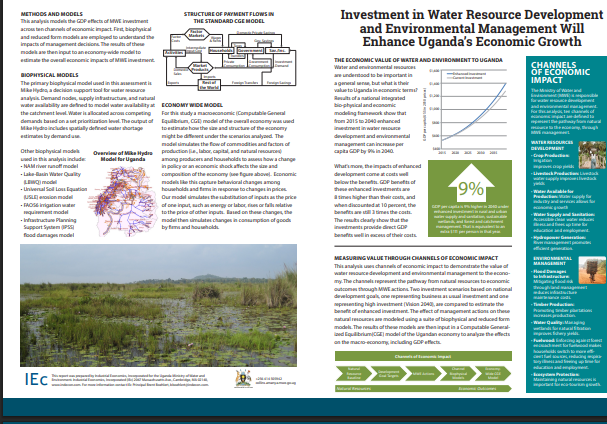This screenshot has height=424, width=607.
Task: Click the Development Goal Targets chevron
Action: [388, 373]
